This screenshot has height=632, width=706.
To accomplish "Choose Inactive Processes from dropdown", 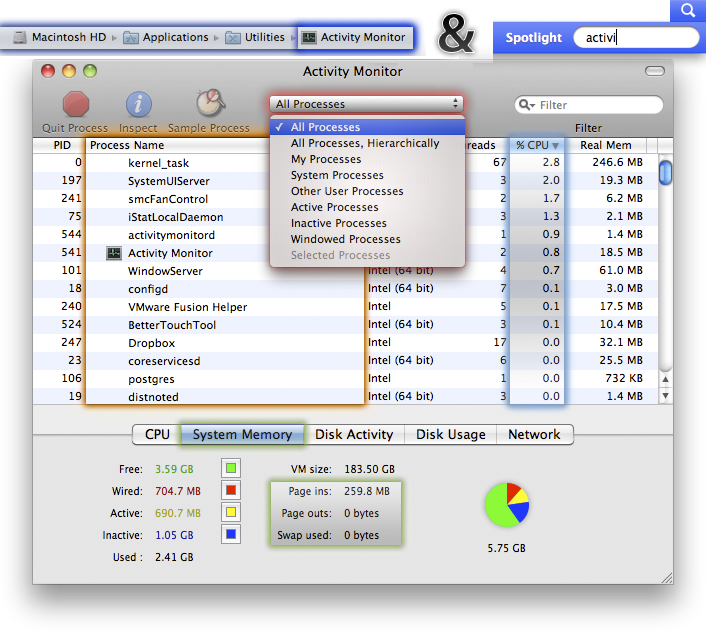I will pos(339,223).
